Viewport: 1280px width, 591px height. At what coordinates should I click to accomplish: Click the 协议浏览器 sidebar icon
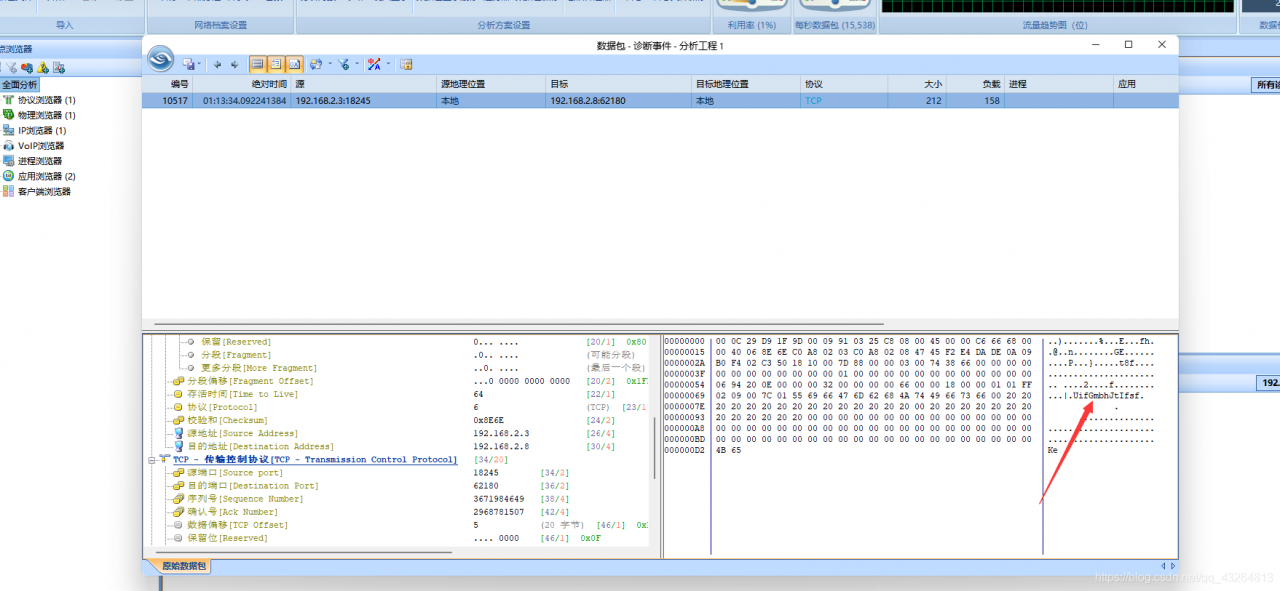[x=8, y=100]
